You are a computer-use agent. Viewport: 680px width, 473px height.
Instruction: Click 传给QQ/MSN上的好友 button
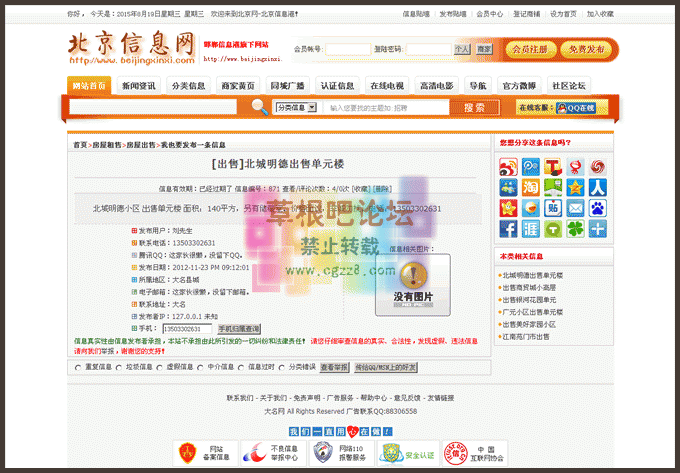tap(386, 368)
